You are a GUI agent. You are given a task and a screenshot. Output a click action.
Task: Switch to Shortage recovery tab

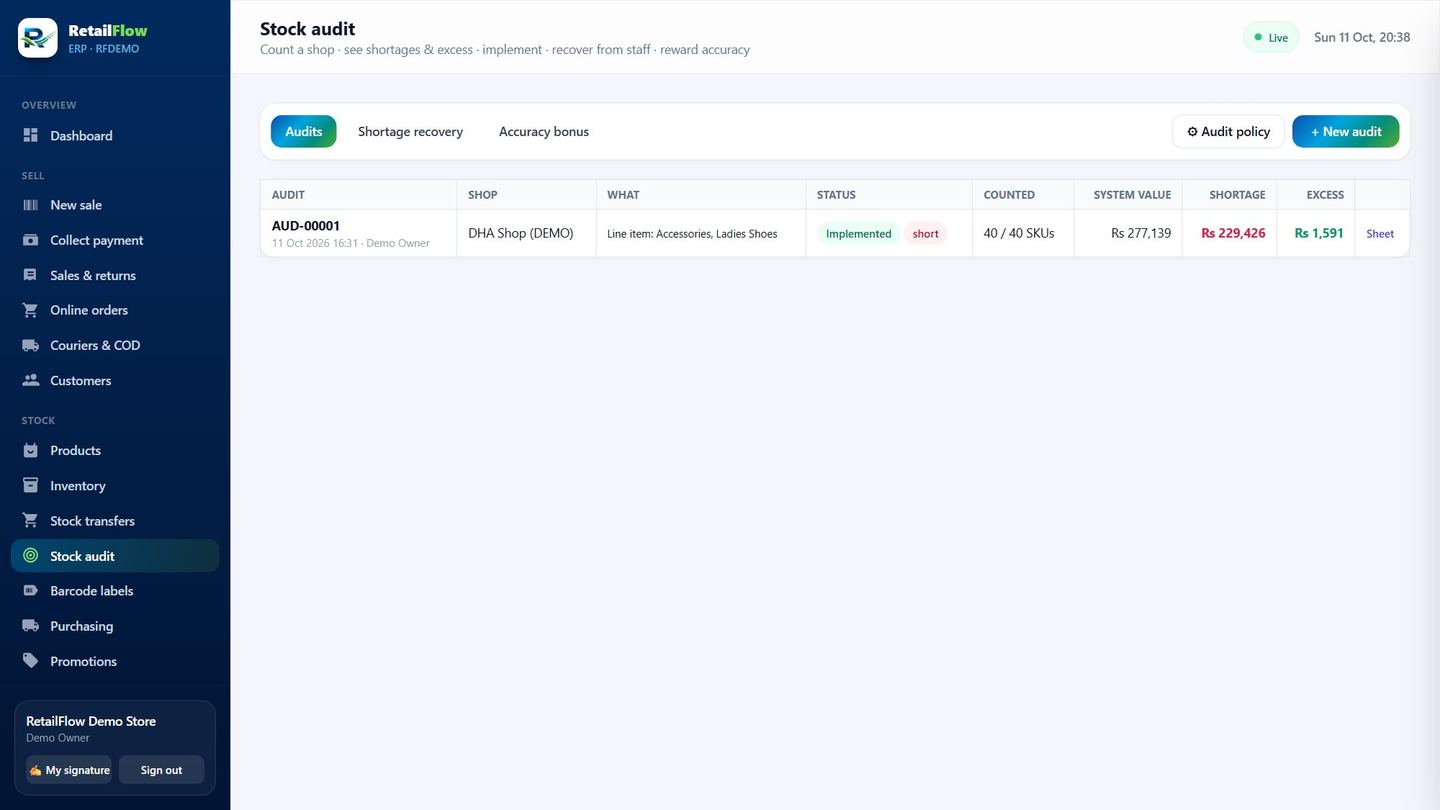click(410, 131)
